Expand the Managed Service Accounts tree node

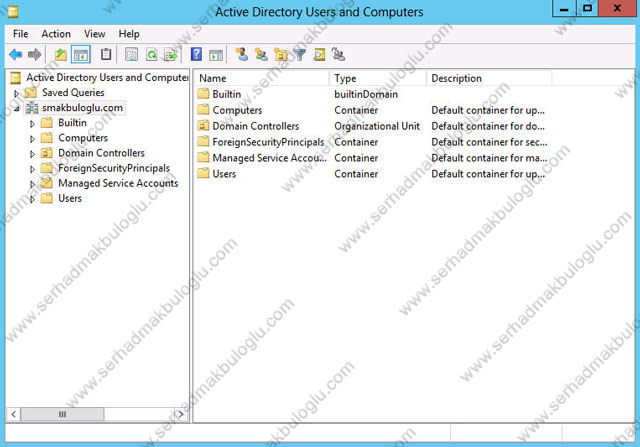click(x=32, y=184)
